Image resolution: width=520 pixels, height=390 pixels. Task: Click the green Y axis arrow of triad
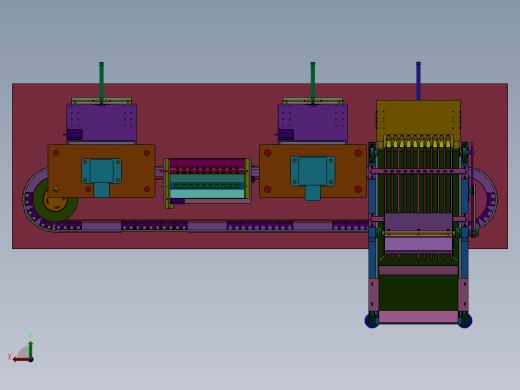click(x=30, y=349)
